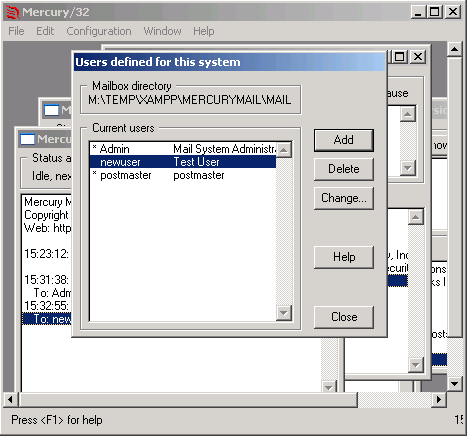Click the Mailbox directory path text
This screenshot has height=436, width=467.
[189, 100]
